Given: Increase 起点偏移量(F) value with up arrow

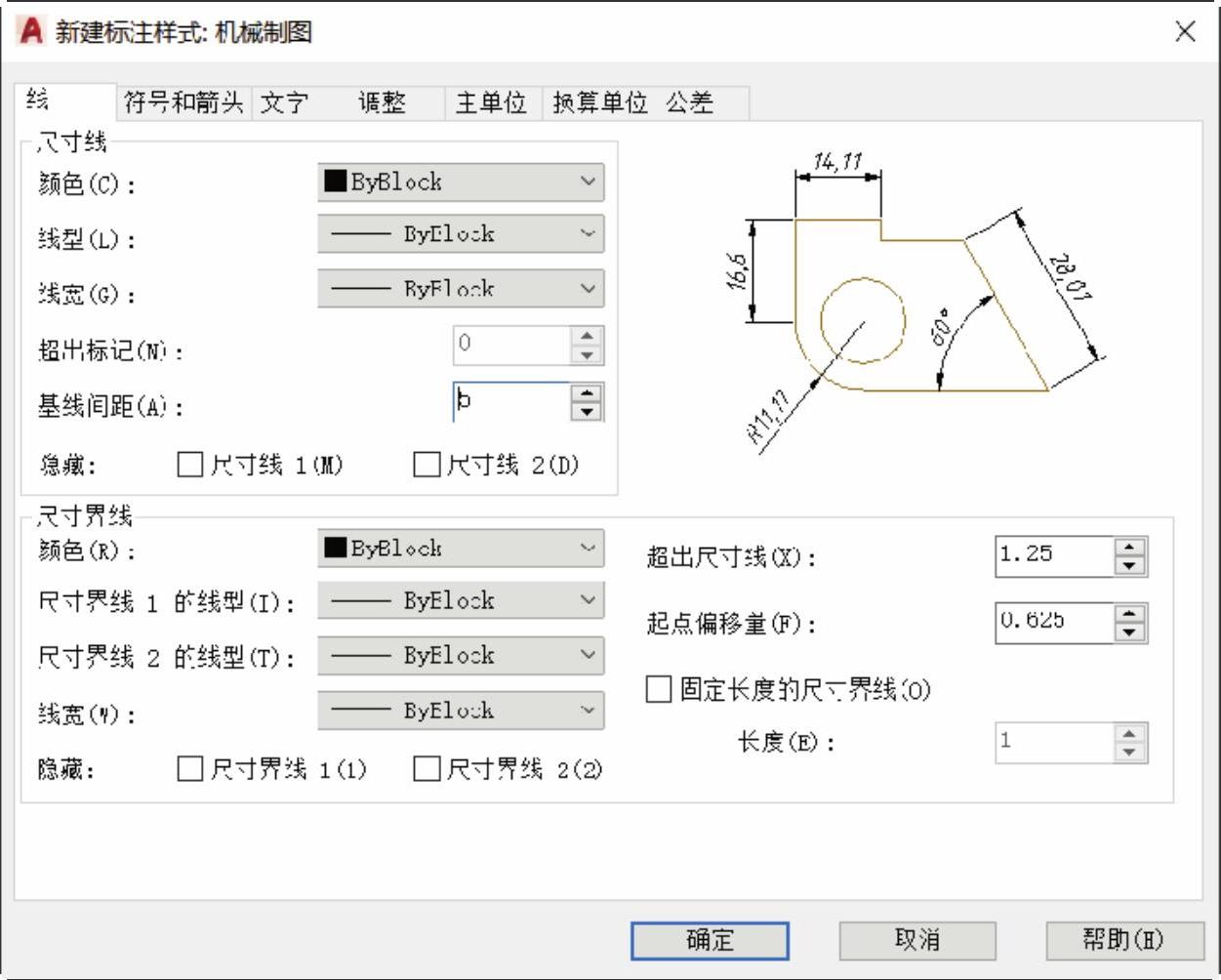Looking at the screenshot, I should [x=1130, y=613].
